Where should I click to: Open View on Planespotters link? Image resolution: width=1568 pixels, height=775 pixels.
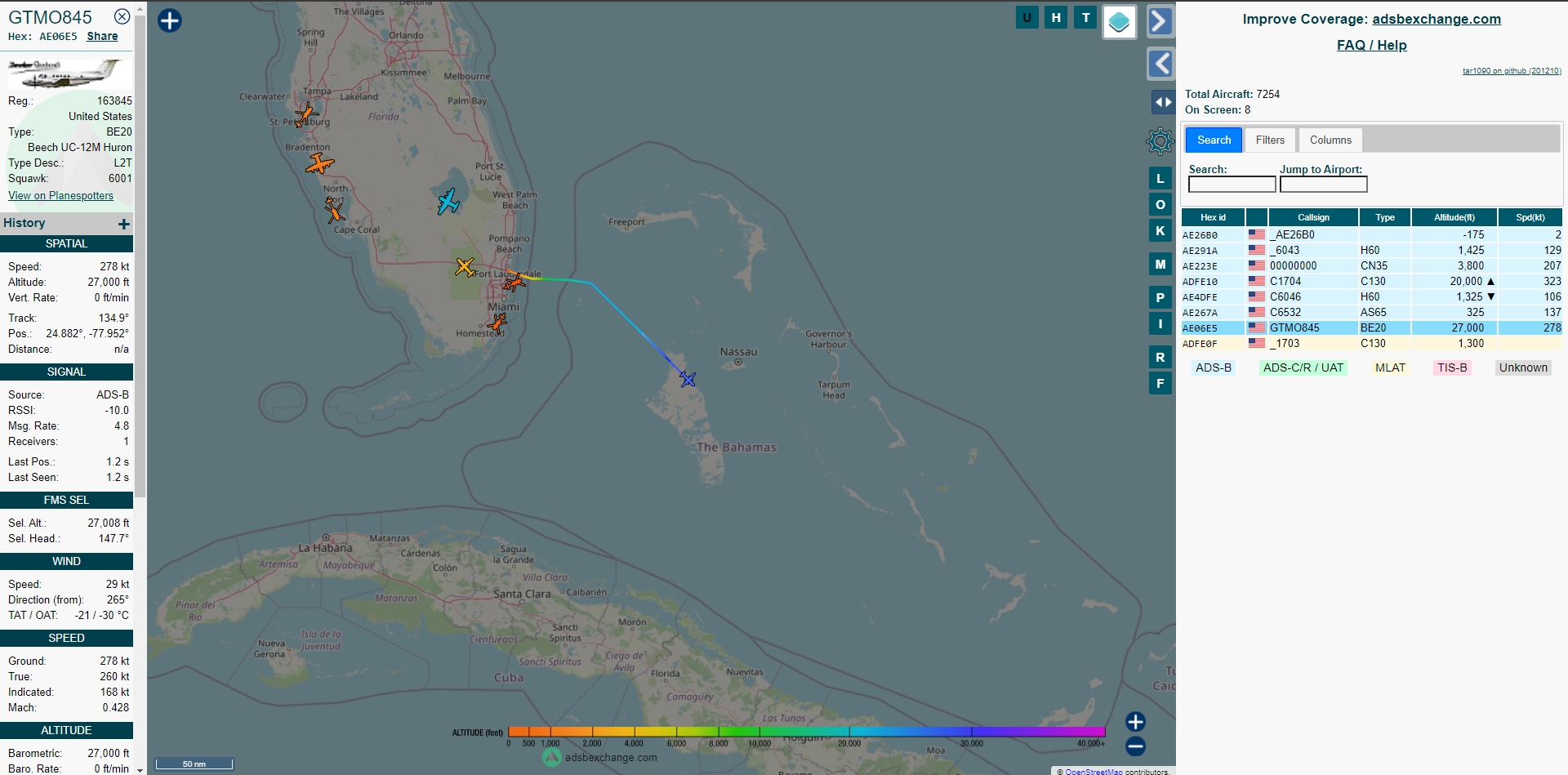point(60,195)
